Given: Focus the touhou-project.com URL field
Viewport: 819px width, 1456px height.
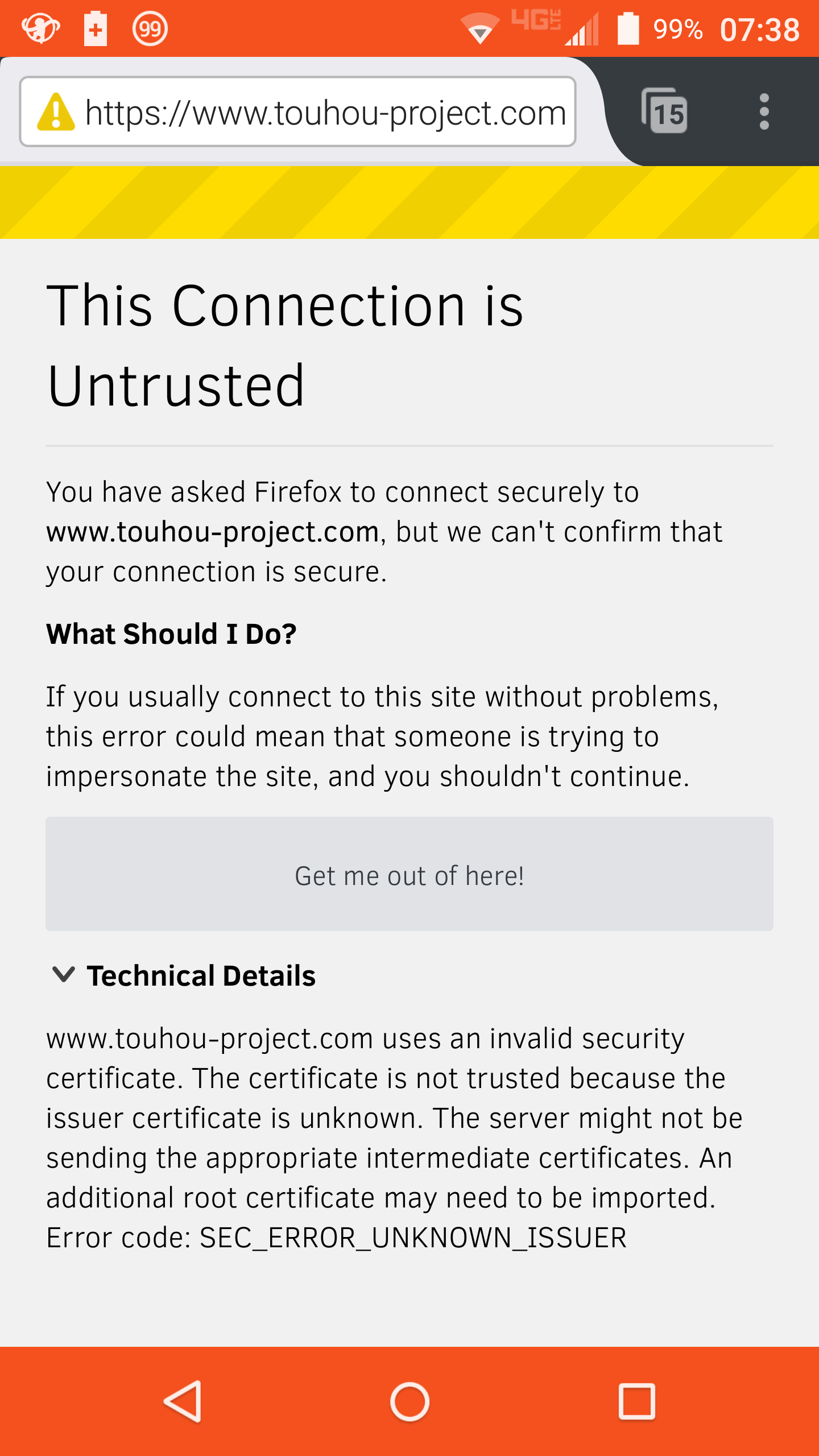Looking at the screenshot, I should pos(298,111).
